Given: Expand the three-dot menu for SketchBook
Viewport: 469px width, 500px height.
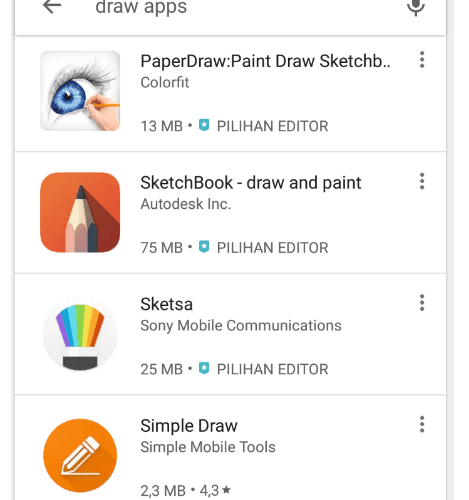Looking at the screenshot, I should click(422, 181).
